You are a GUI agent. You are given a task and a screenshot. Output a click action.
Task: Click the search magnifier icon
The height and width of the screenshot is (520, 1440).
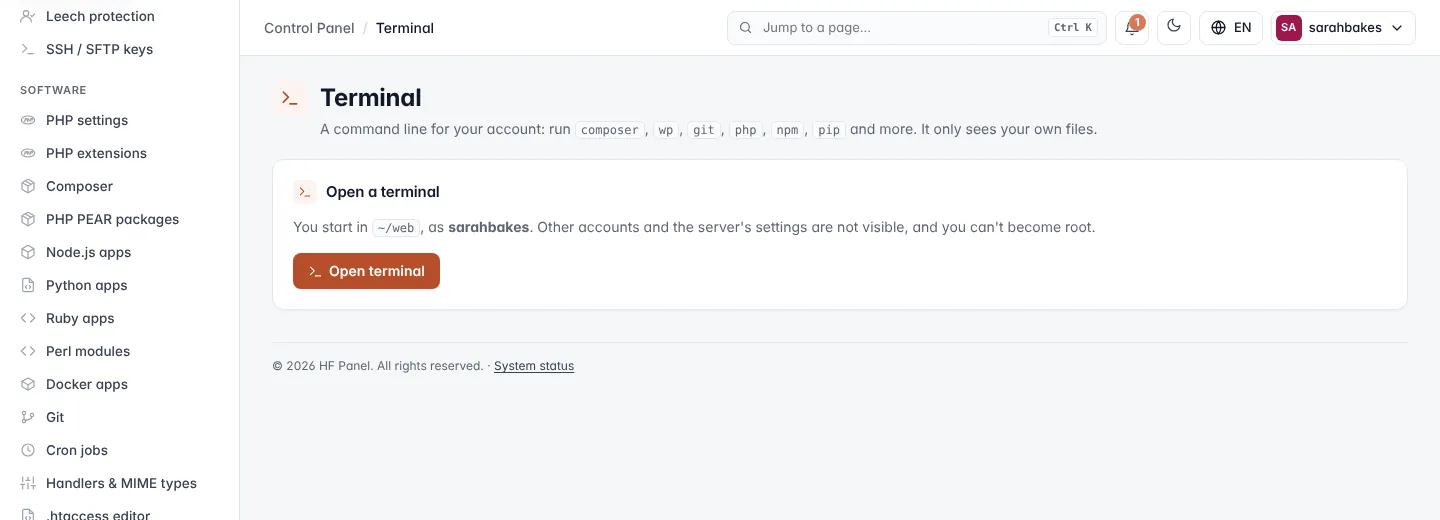pos(745,28)
